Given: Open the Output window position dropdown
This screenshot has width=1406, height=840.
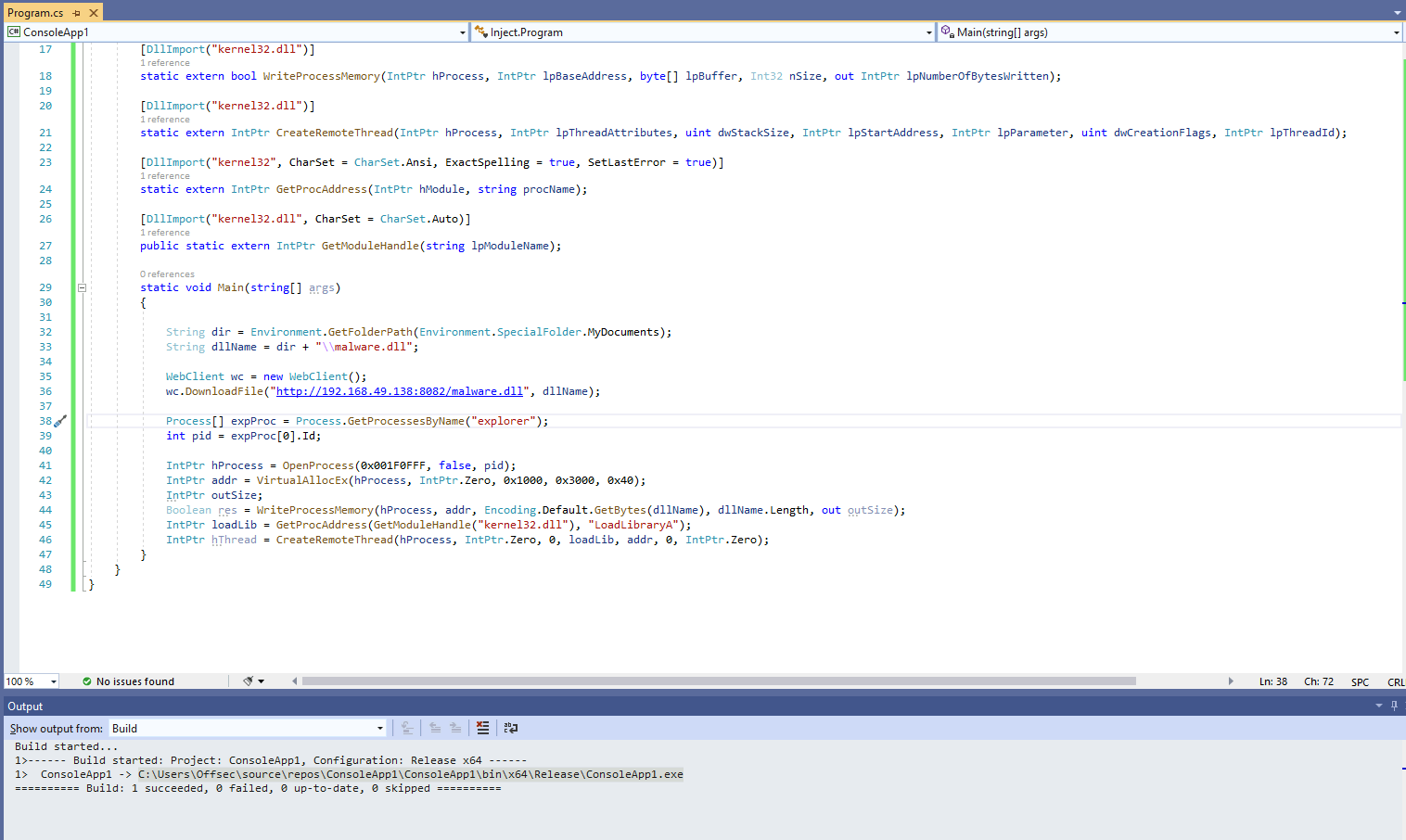Looking at the screenshot, I should point(1379,706).
